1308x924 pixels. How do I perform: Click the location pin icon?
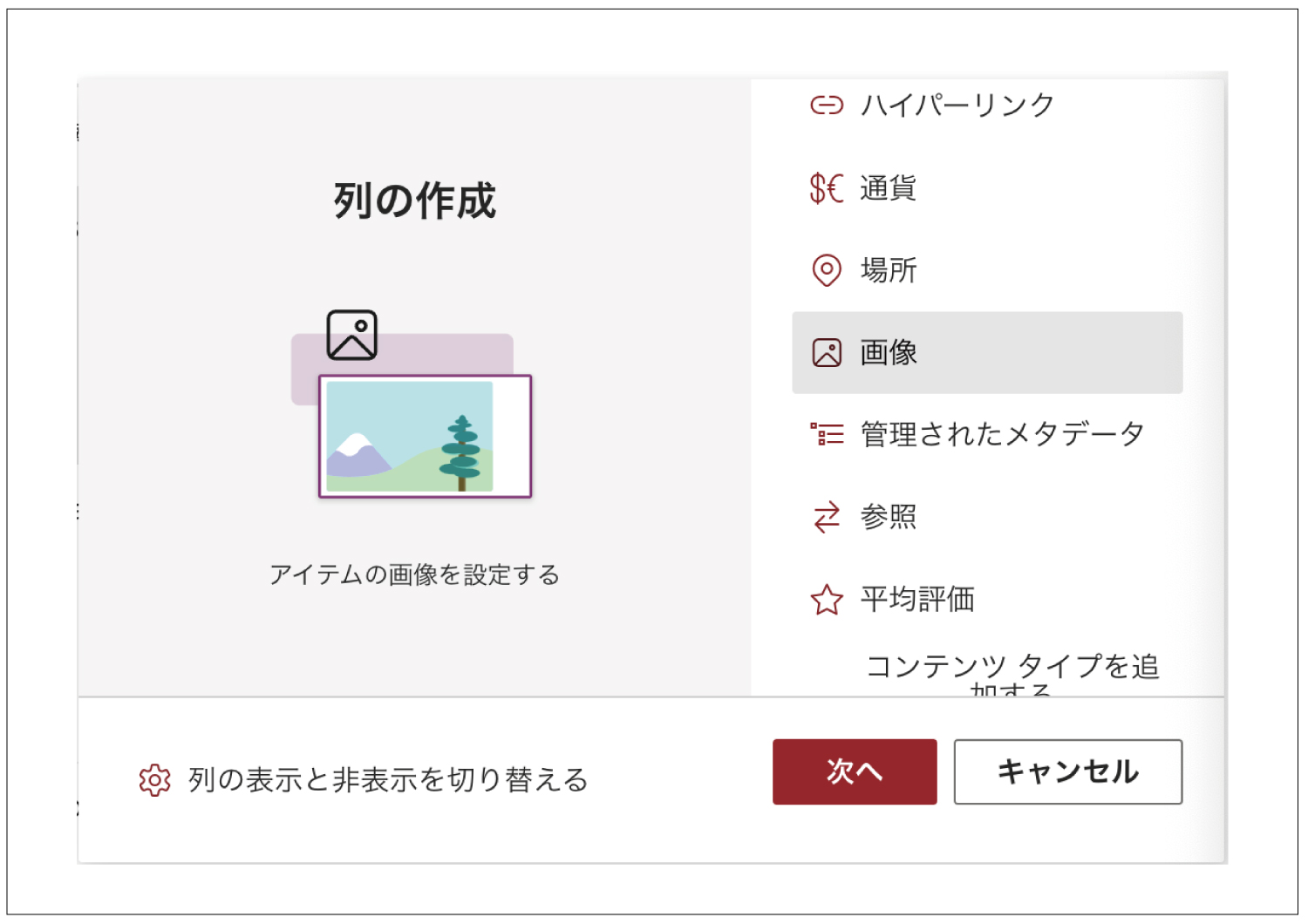(x=827, y=270)
